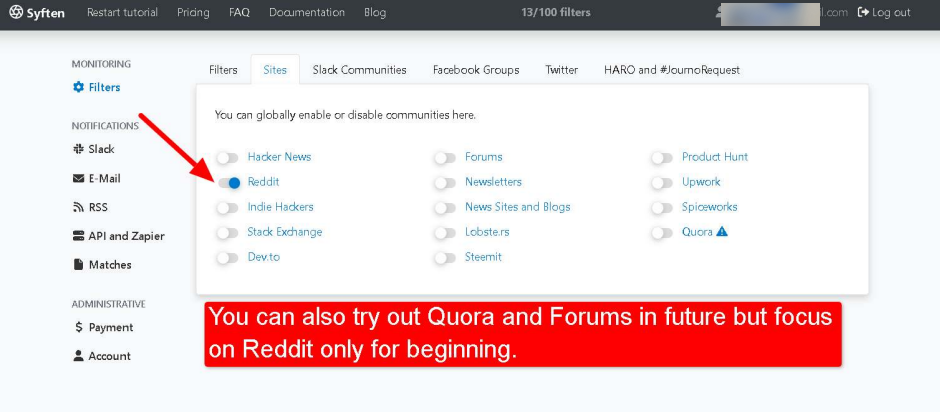Click the Syften logo icon
The width and height of the screenshot is (940, 412).
click(16, 13)
